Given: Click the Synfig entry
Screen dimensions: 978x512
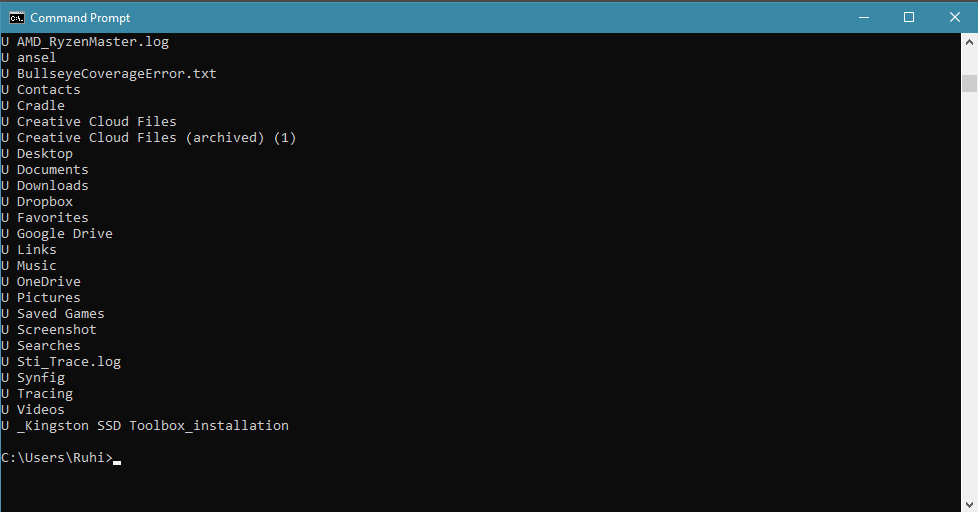Looking at the screenshot, I should 33,378.
